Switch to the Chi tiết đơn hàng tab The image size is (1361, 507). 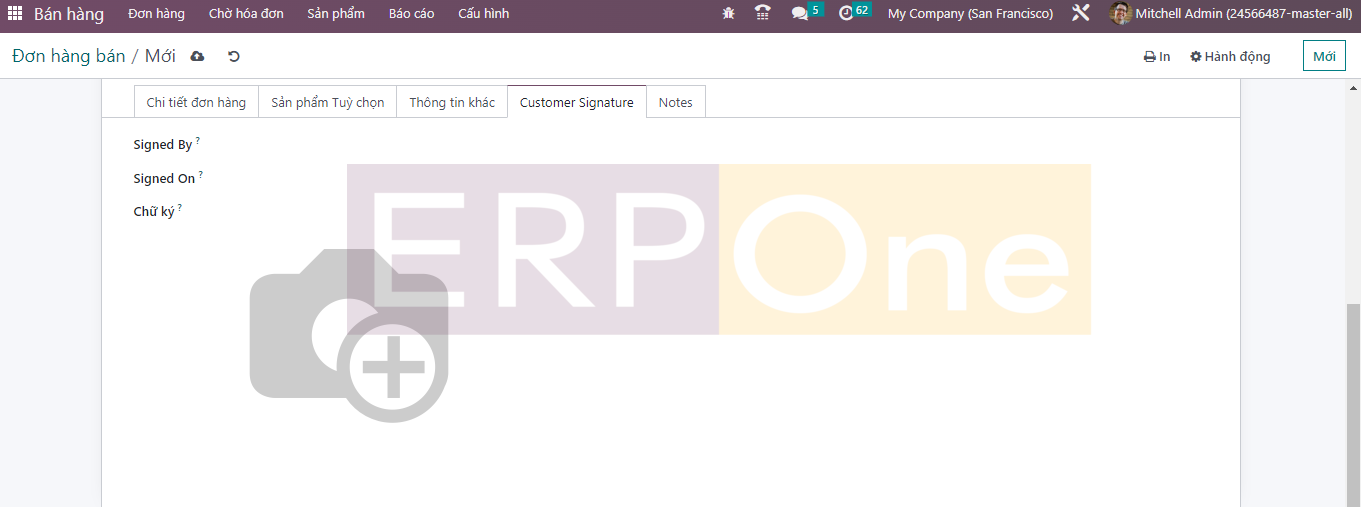tap(196, 102)
